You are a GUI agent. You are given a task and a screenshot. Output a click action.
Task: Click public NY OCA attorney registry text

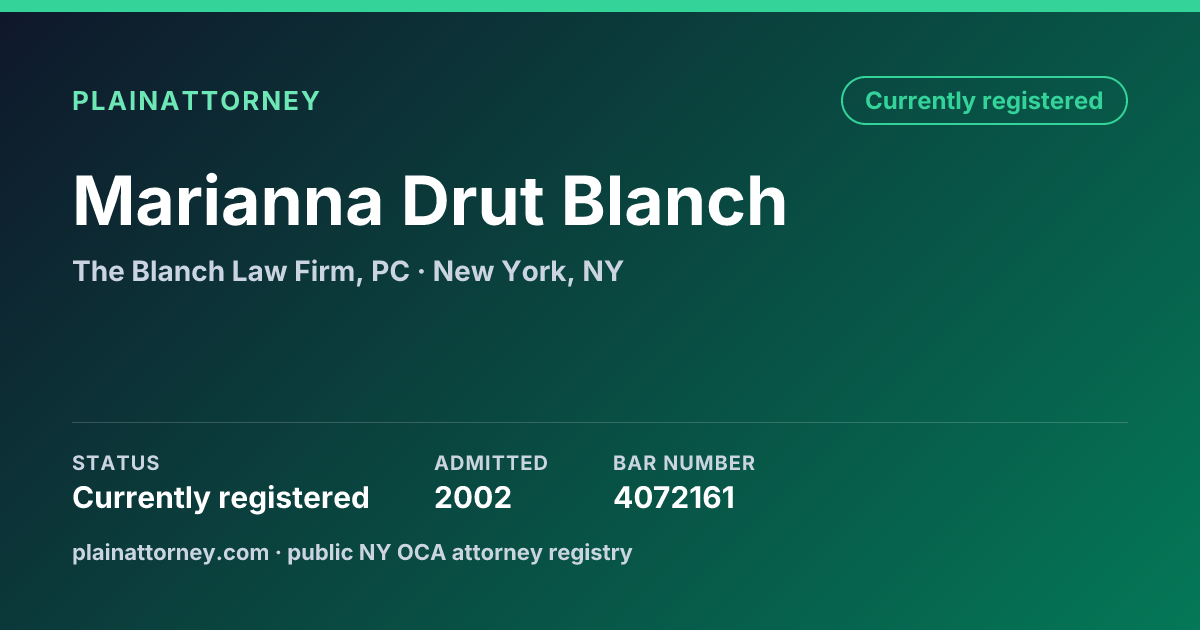[460, 552]
